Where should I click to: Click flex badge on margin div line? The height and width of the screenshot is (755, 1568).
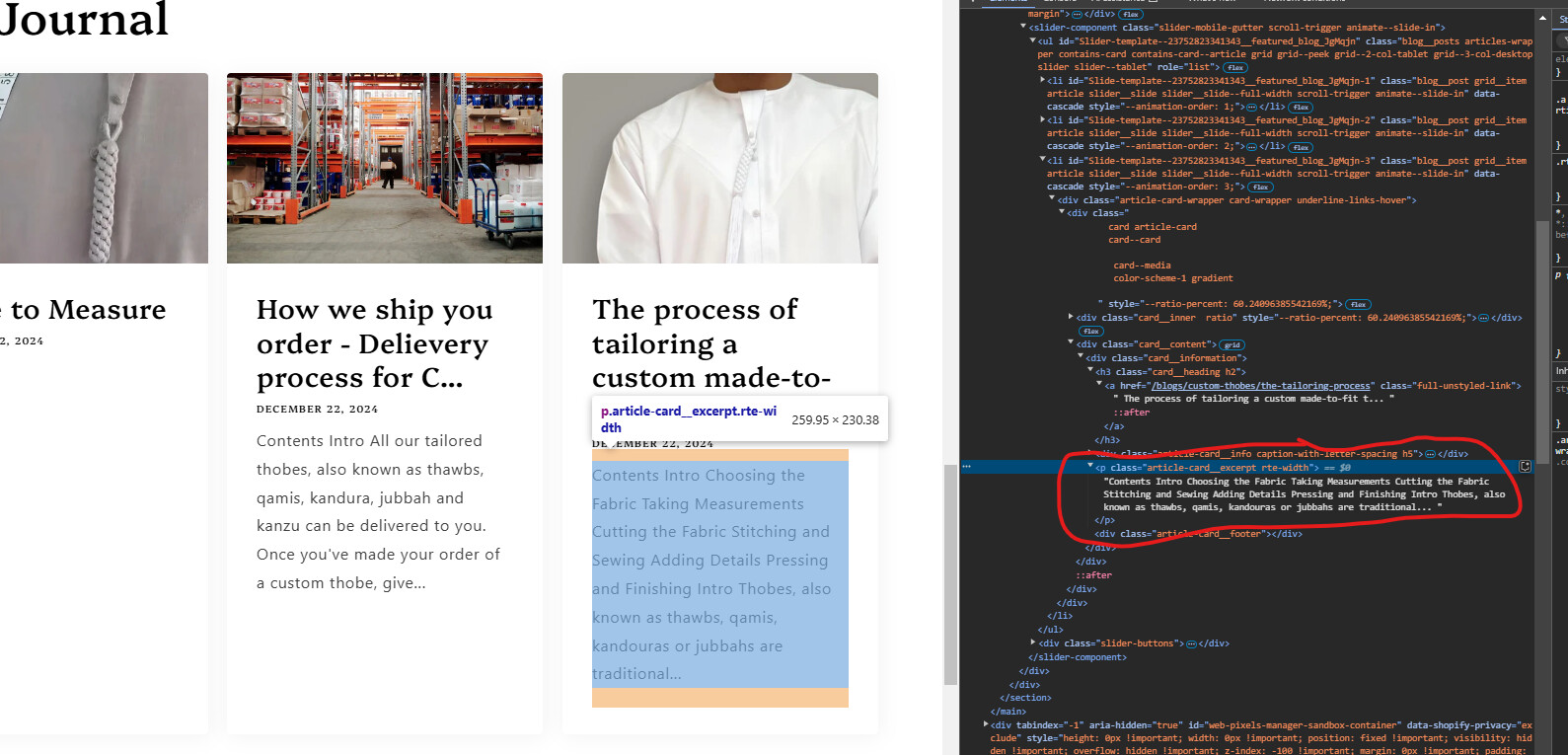click(x=1131, y=15)
